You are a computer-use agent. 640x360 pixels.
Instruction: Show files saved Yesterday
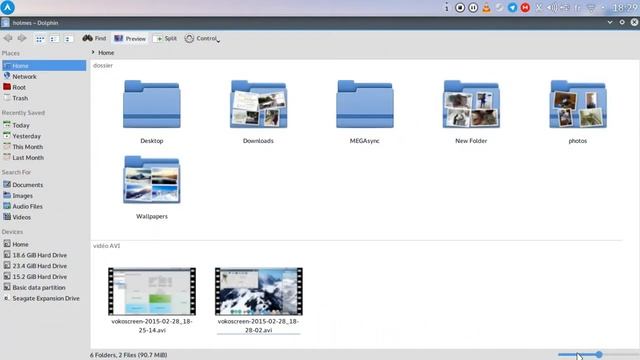[x=44, y=136]
